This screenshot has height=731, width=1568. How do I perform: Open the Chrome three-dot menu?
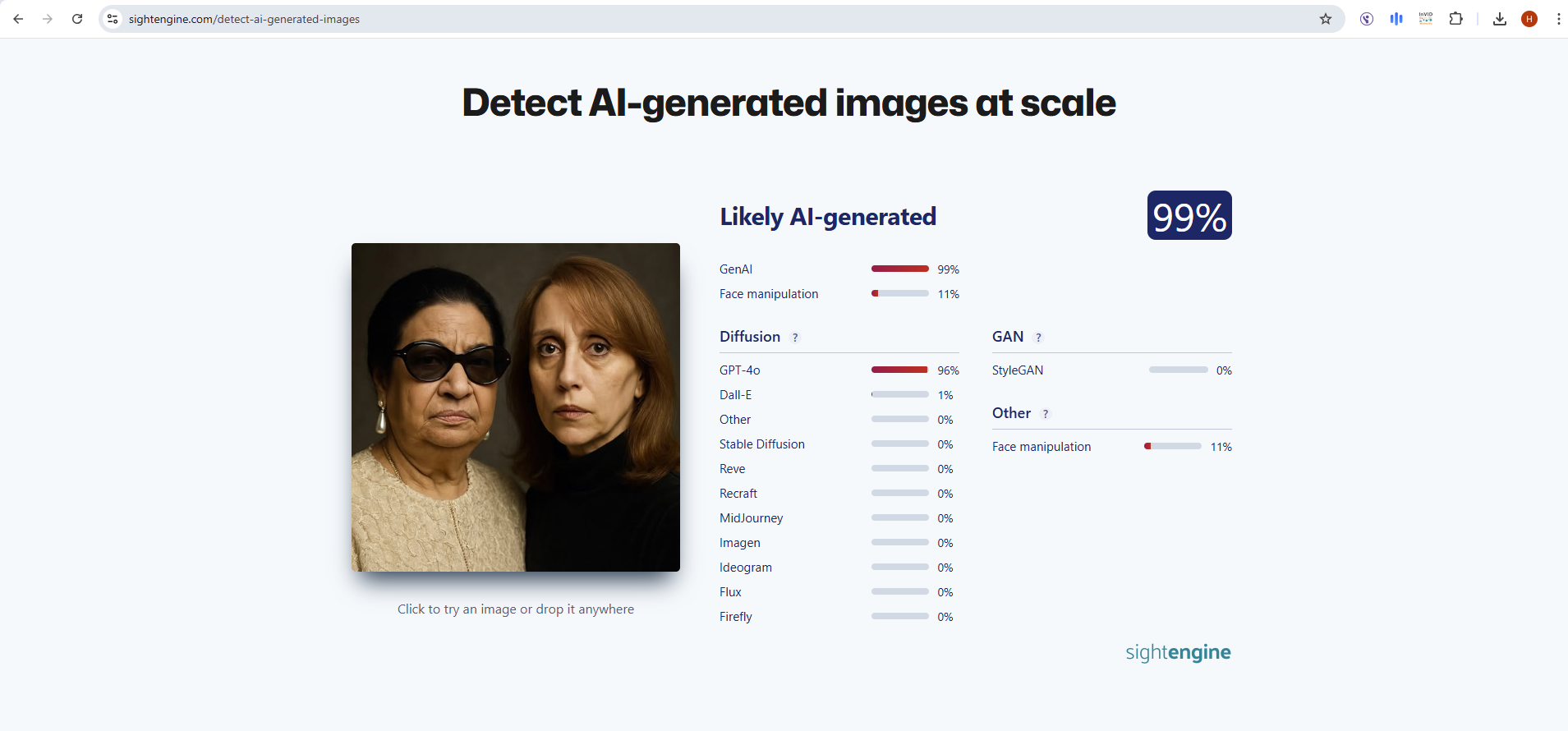pos(1557,18)
